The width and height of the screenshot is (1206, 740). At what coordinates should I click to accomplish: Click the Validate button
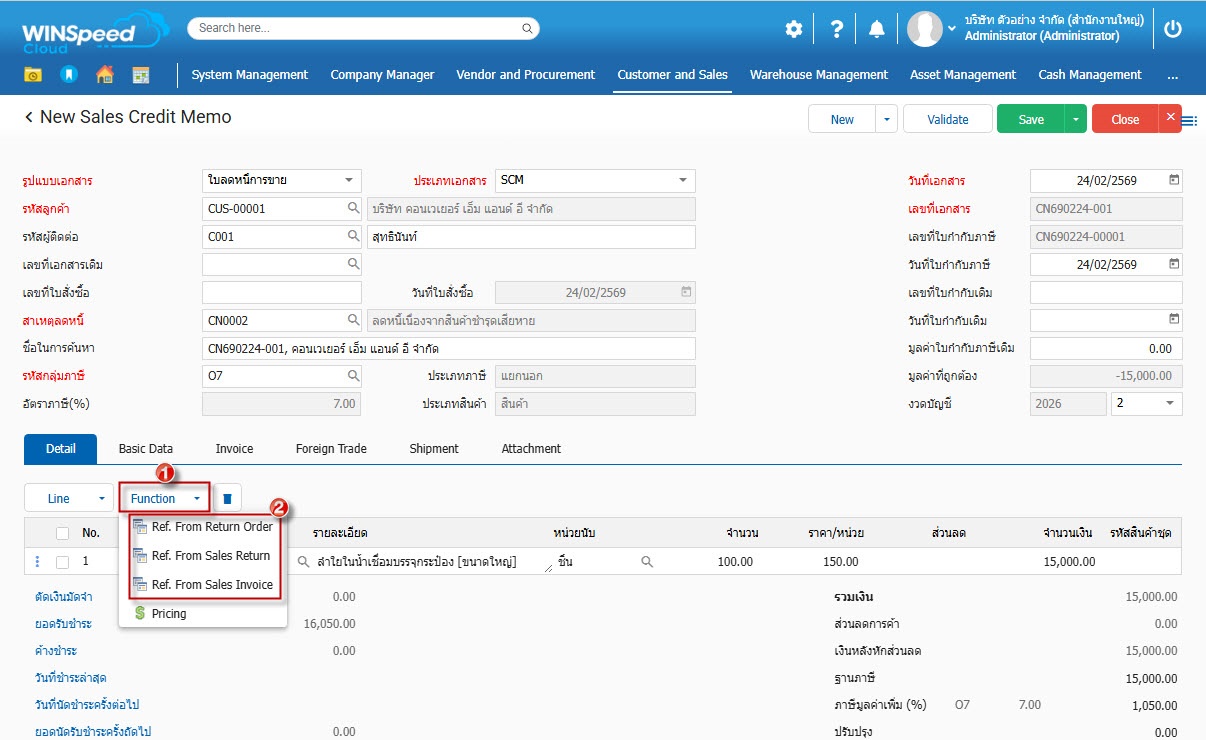click(947, 119)
